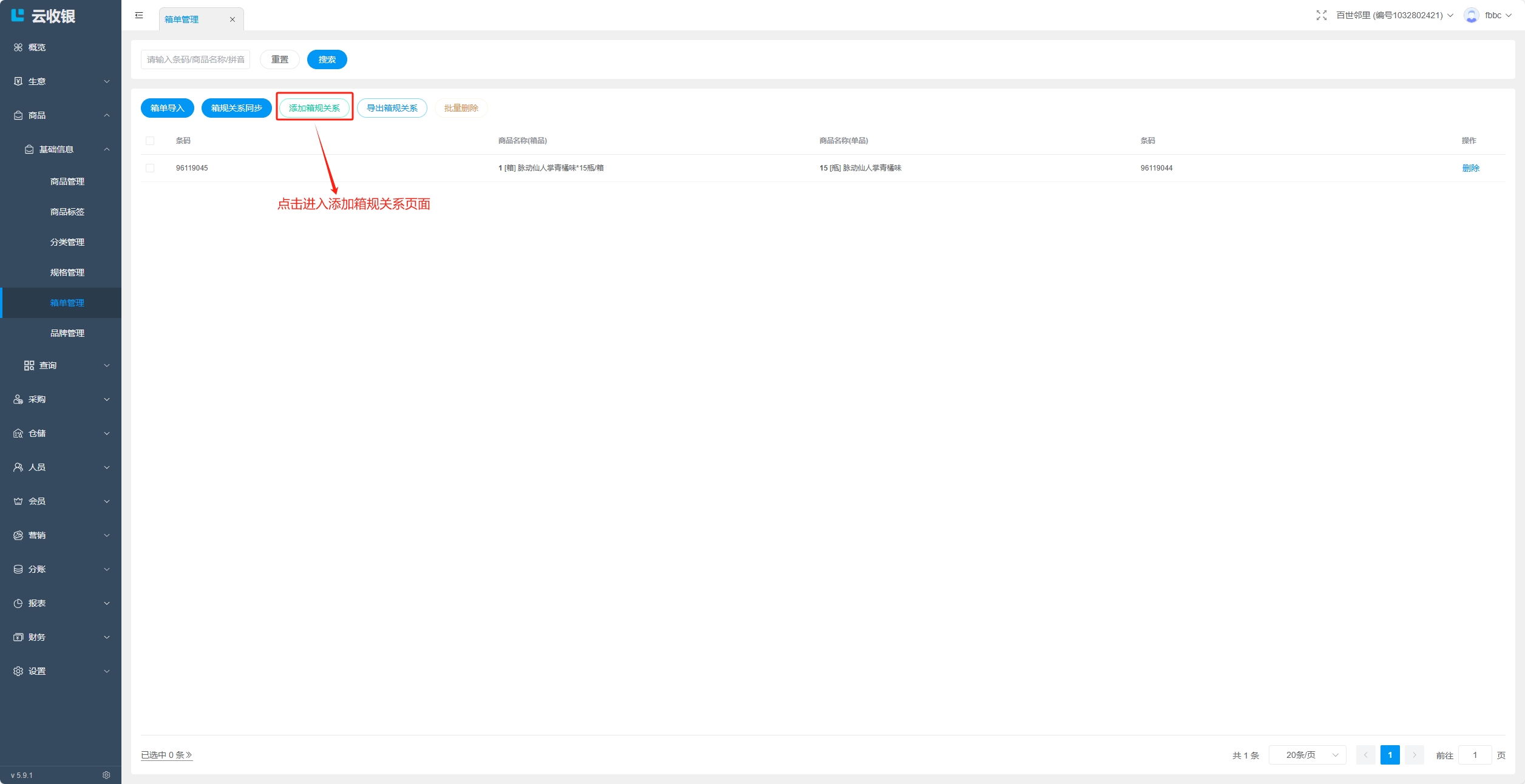Click the 概览 overview icon in sidebar
The image size is (1525, 784).
tap(18, 47)
